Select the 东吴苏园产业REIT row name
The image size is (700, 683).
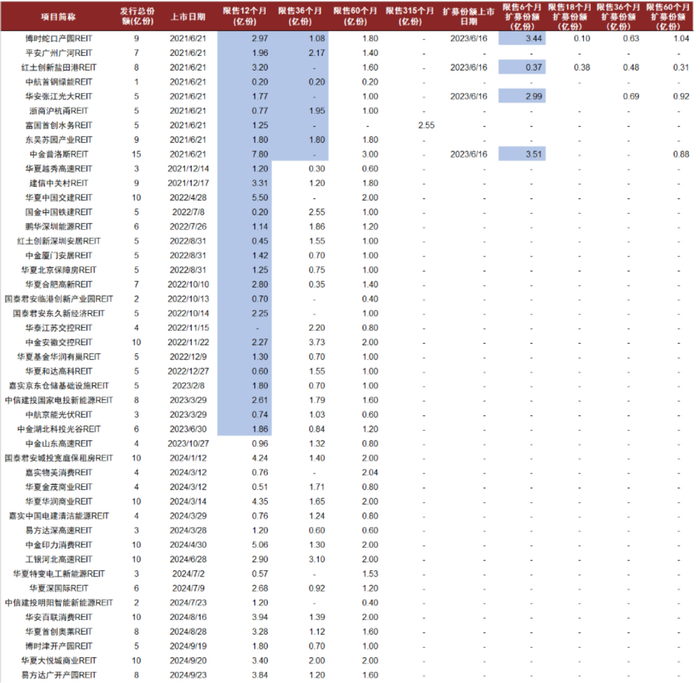pyautogui.click(x=58, y=140)
